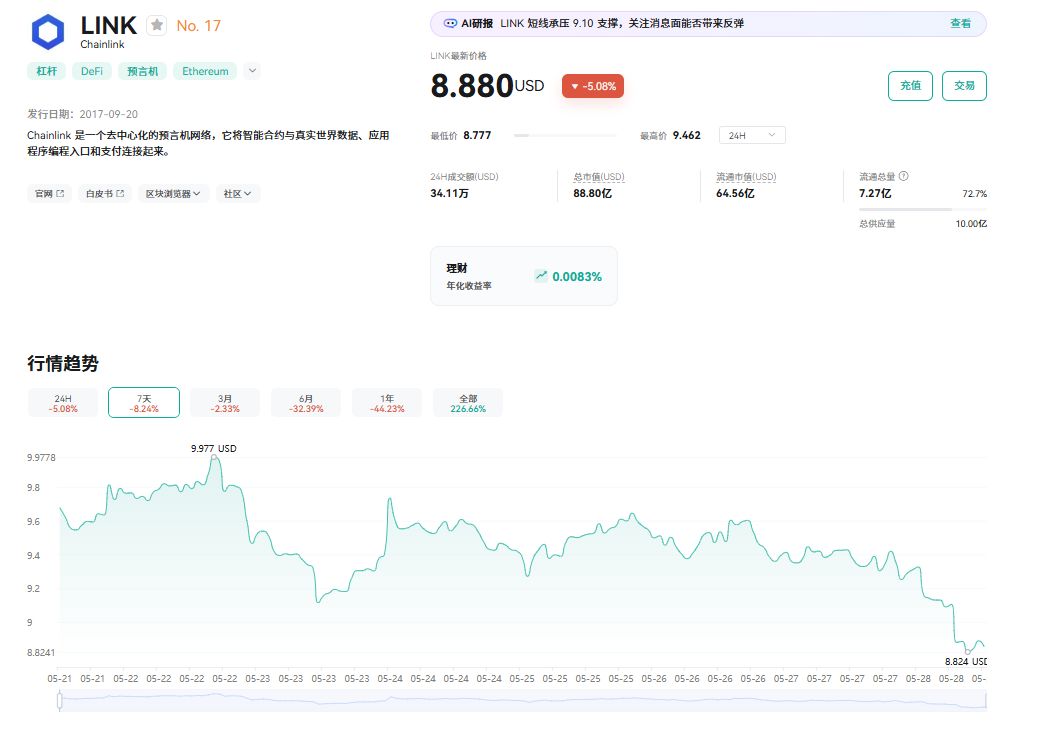
Task: Open the 官网 official website link
Action: coord(50,193)
